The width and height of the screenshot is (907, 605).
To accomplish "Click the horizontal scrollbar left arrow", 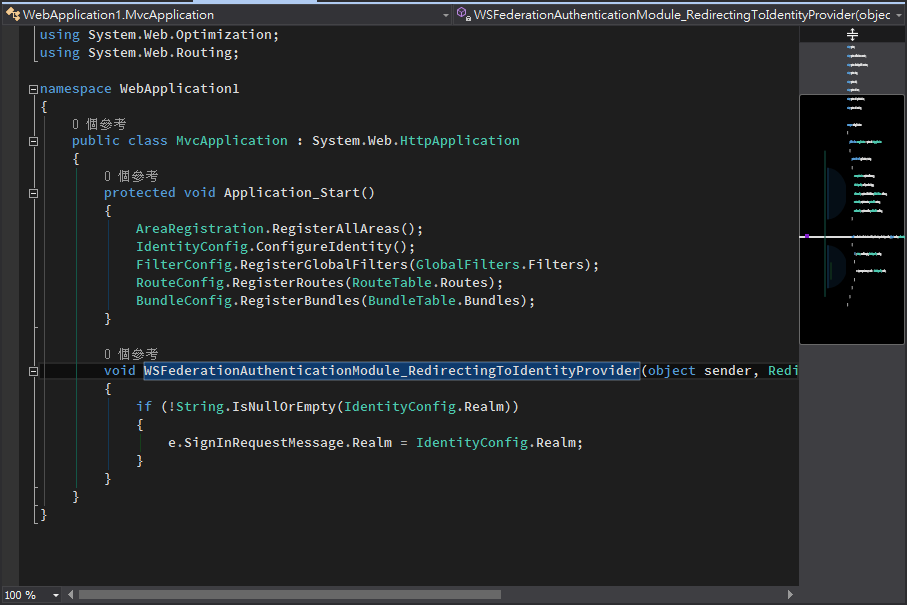I will (71, 595).
